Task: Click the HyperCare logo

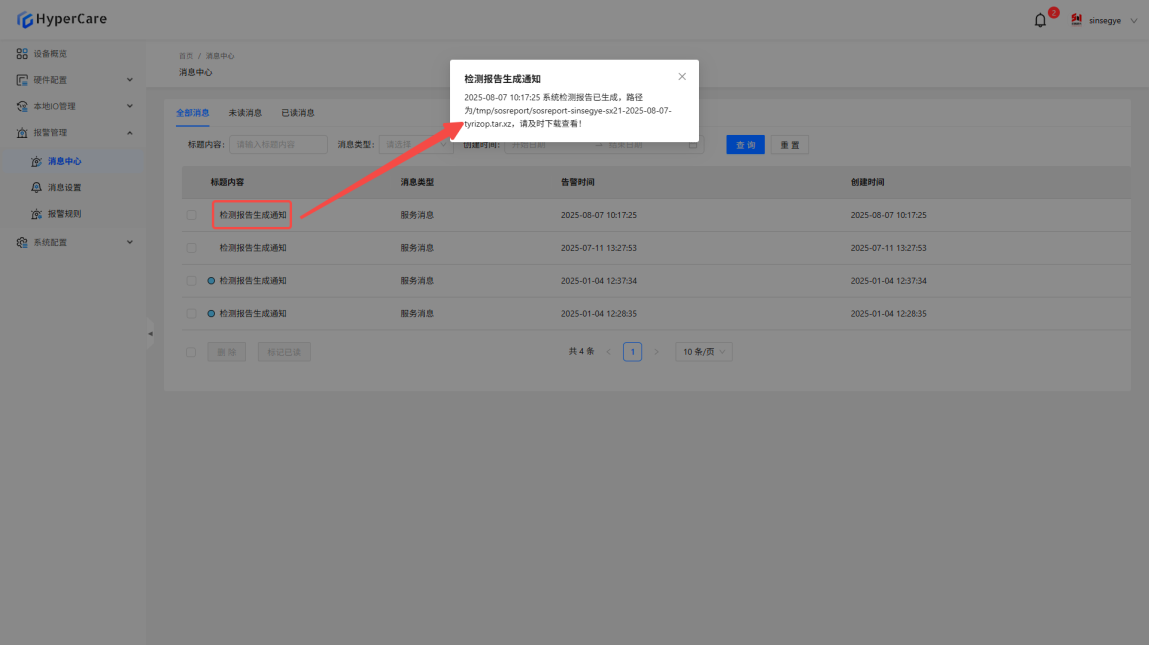Action: [x=62, y=19]
